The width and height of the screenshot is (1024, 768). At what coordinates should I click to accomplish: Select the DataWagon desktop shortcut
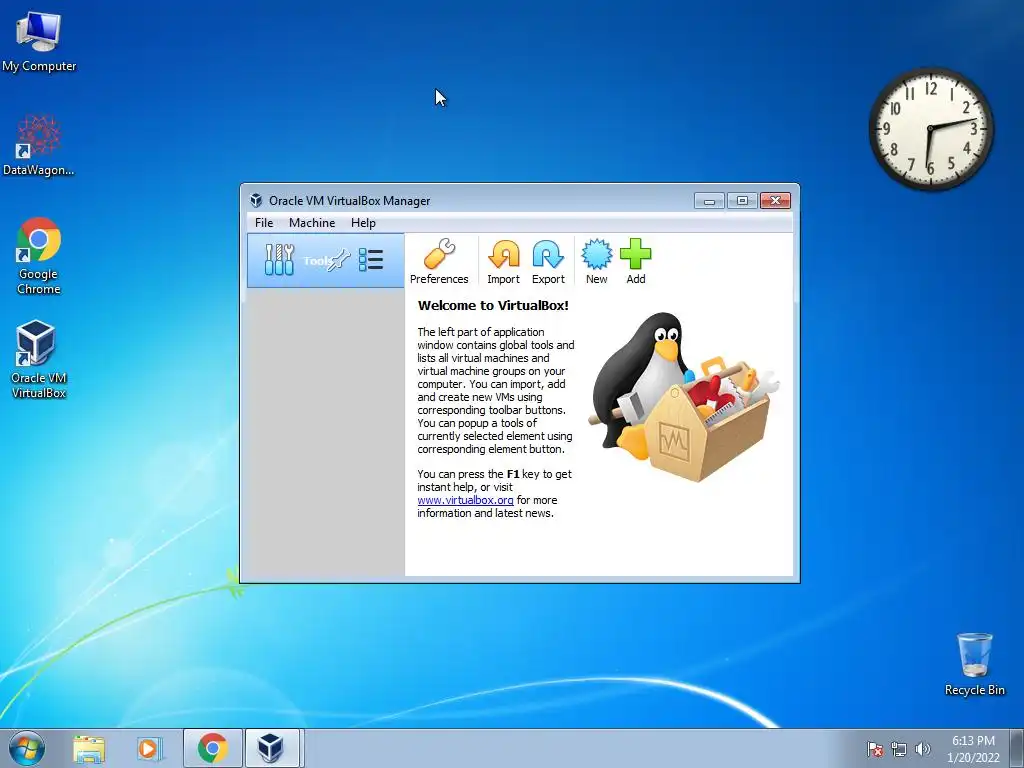point(39,145)
